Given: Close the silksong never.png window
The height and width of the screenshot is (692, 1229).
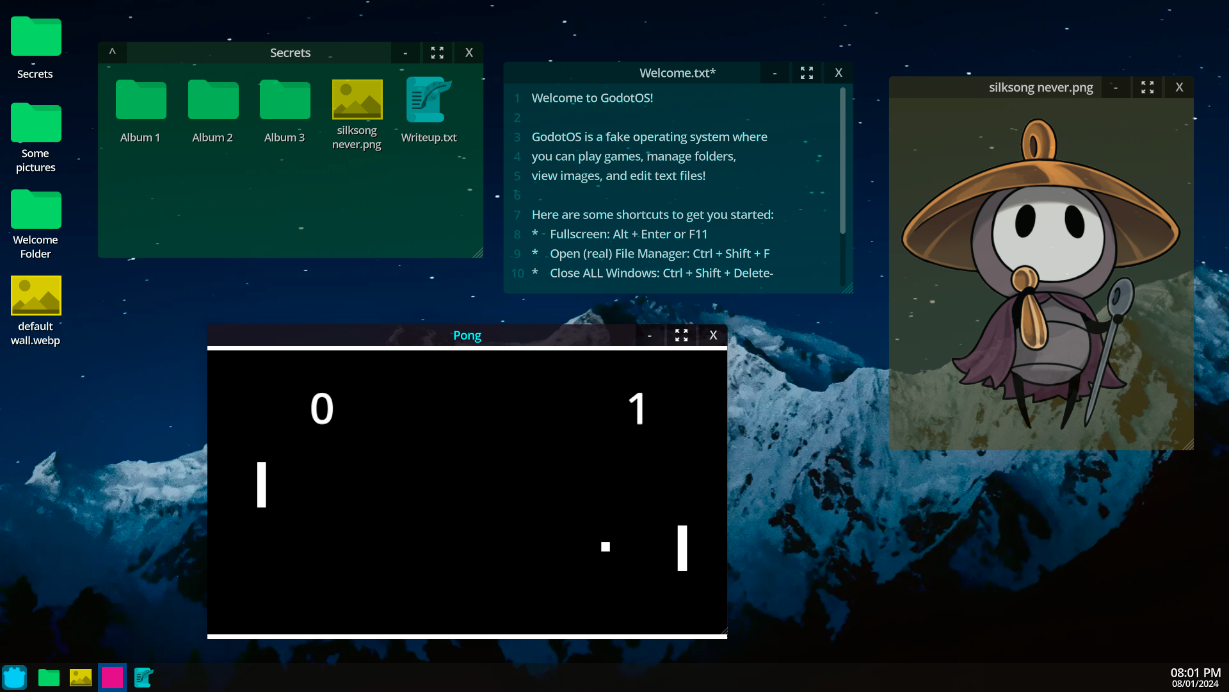Looking at the screenshot, I should [x=1179, y=87].
